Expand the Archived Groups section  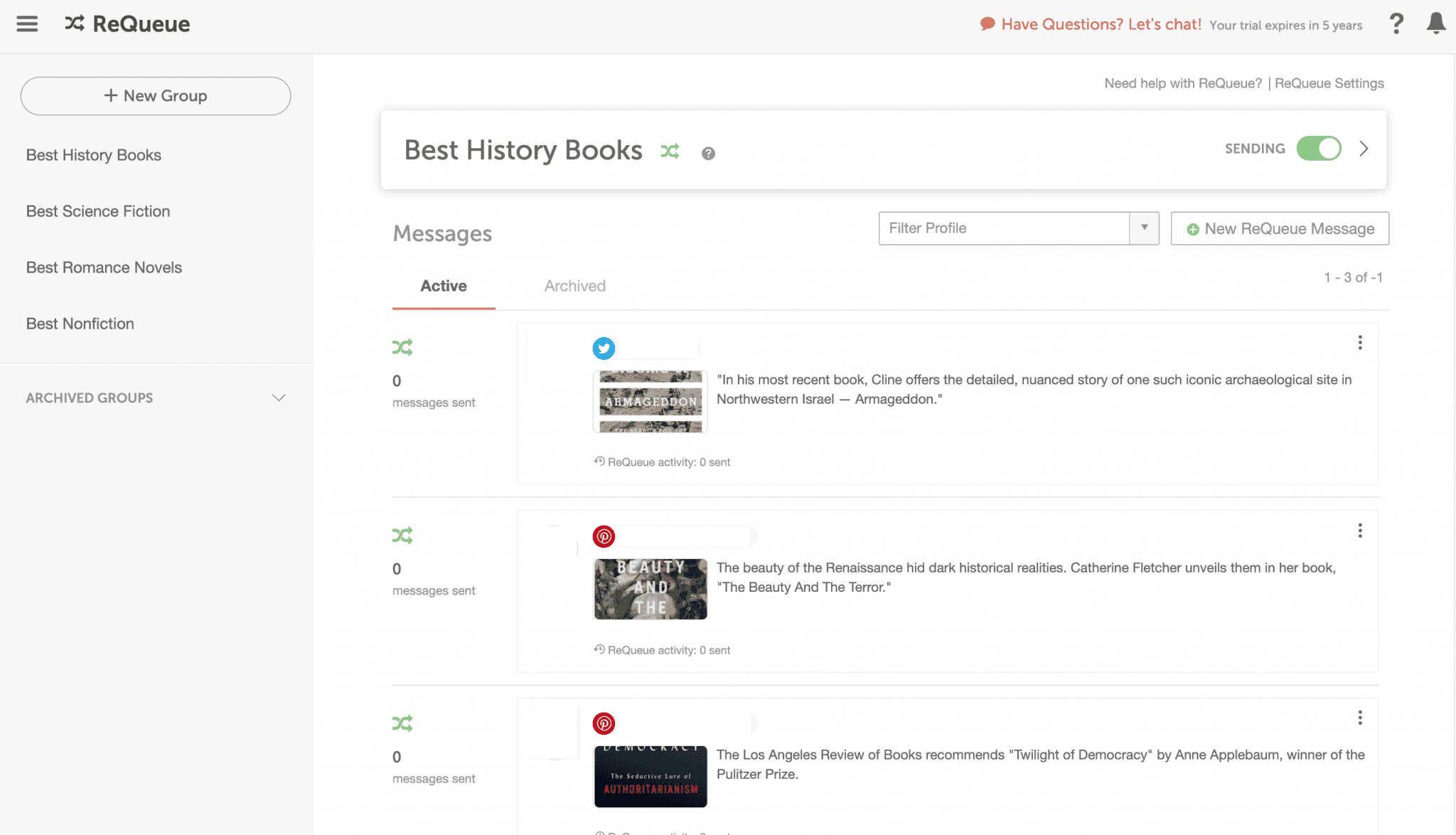point(279,398)
